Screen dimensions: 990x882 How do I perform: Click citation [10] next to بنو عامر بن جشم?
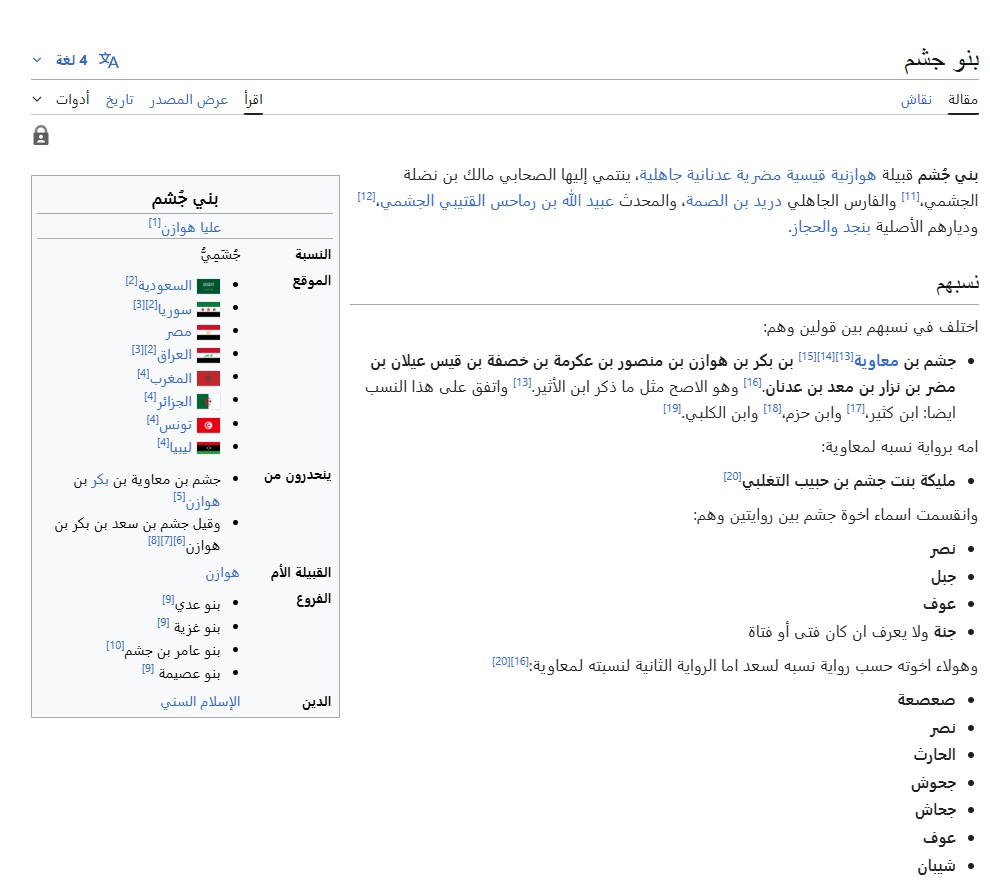pyautogui.click(x=115, y=645)
